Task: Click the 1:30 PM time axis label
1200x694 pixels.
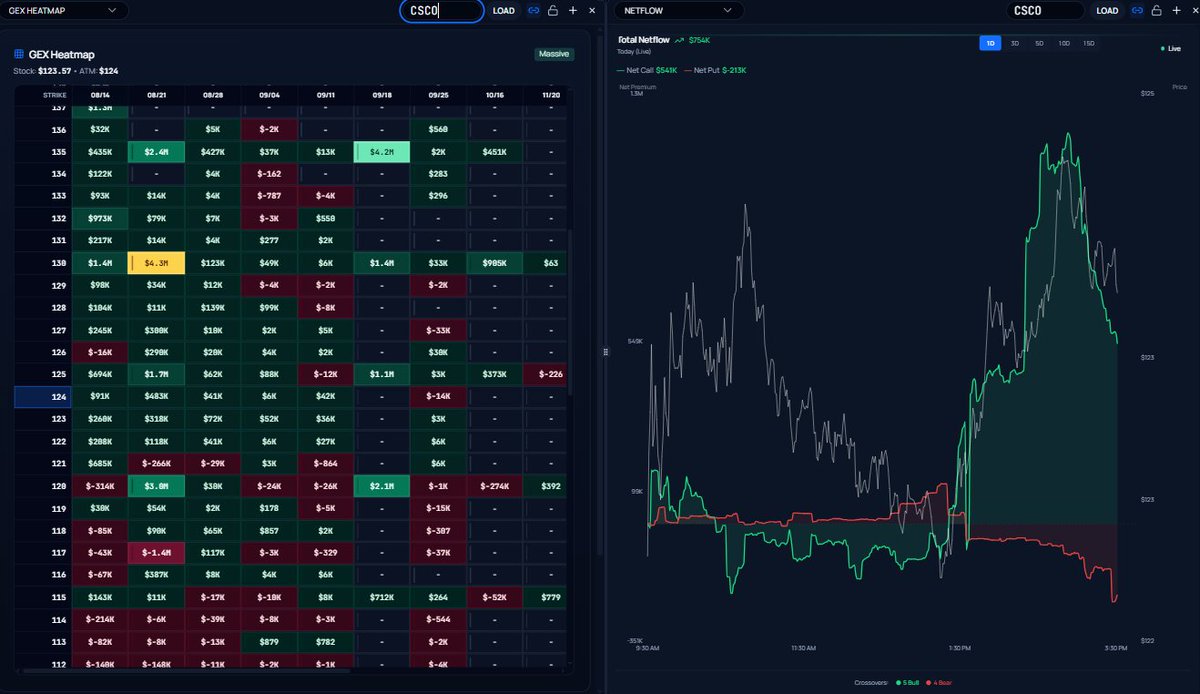Action: (x=958, y=649)
